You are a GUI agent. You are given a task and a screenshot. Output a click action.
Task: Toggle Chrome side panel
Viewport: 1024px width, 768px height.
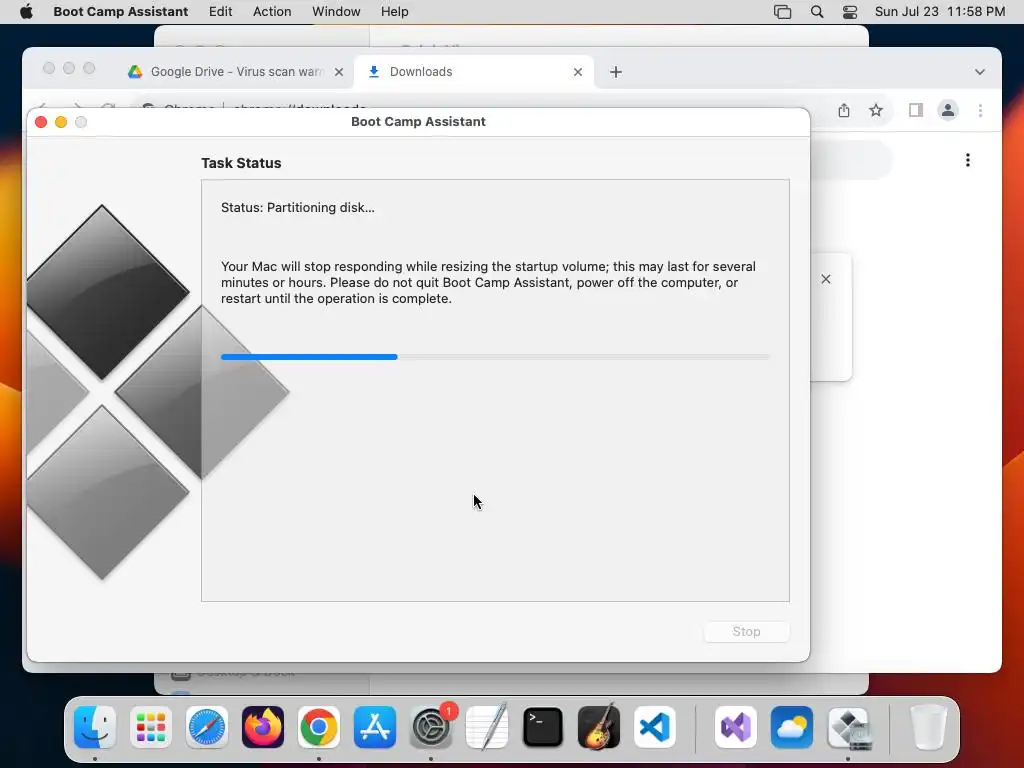916,110
